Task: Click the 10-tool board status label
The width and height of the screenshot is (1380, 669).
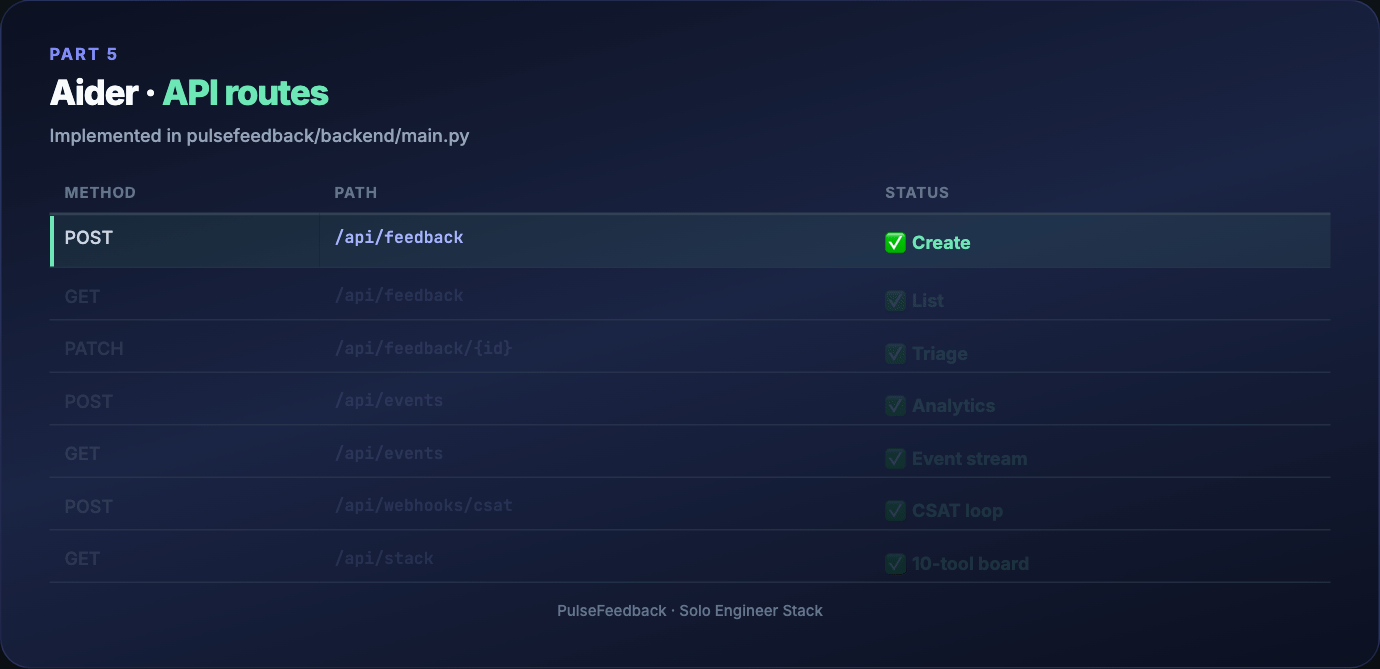Action: coord(970,564)
